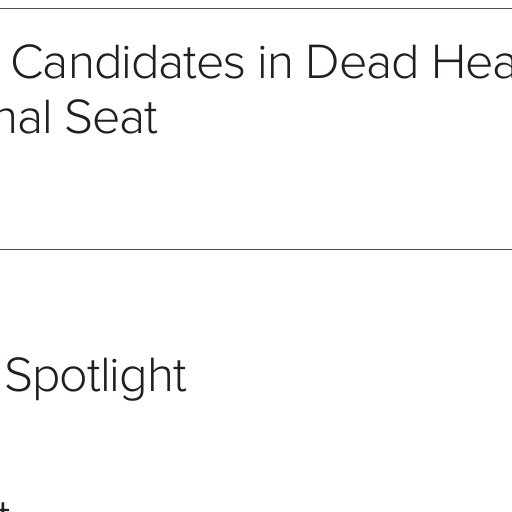Click the partial word 'Hea' at headline edge
The height and width of the screenshot is (512, 512).
pyautogui.click(x=473, y=62)
